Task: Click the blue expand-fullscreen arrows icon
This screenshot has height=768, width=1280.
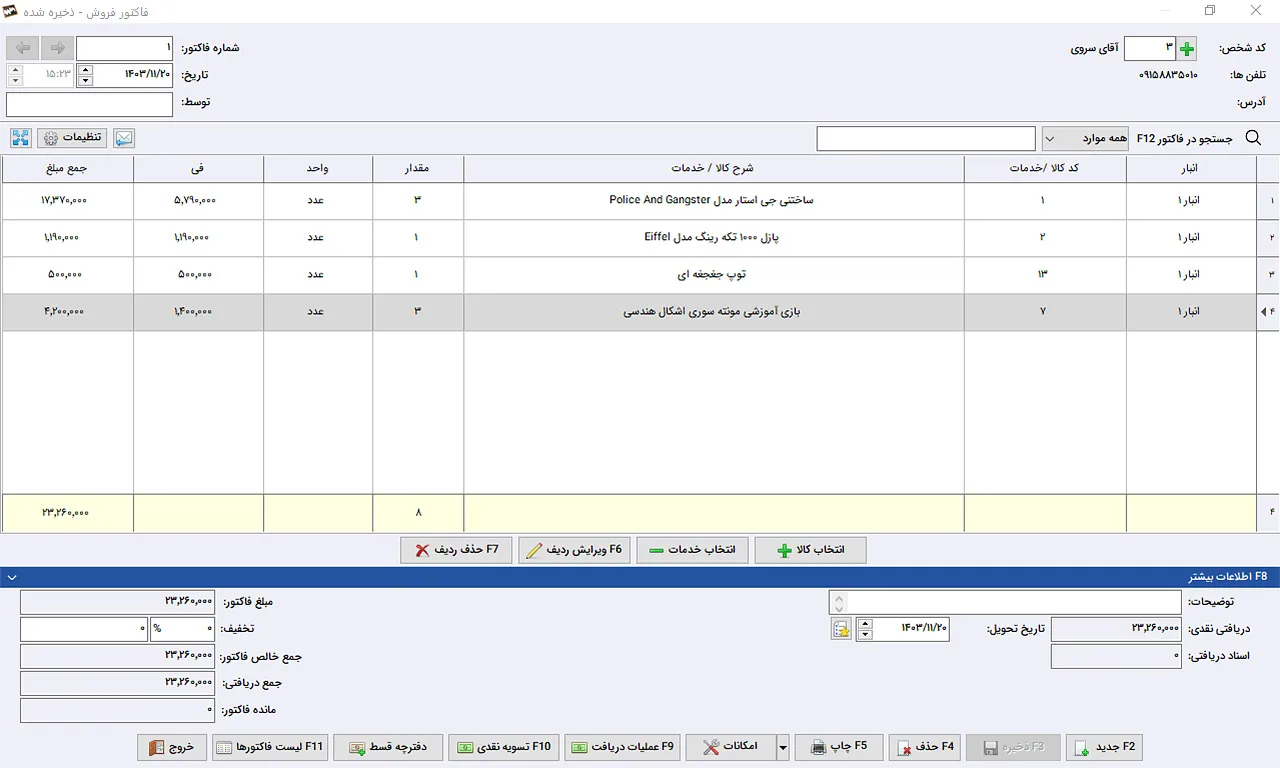Action: (x=21, y=138)
